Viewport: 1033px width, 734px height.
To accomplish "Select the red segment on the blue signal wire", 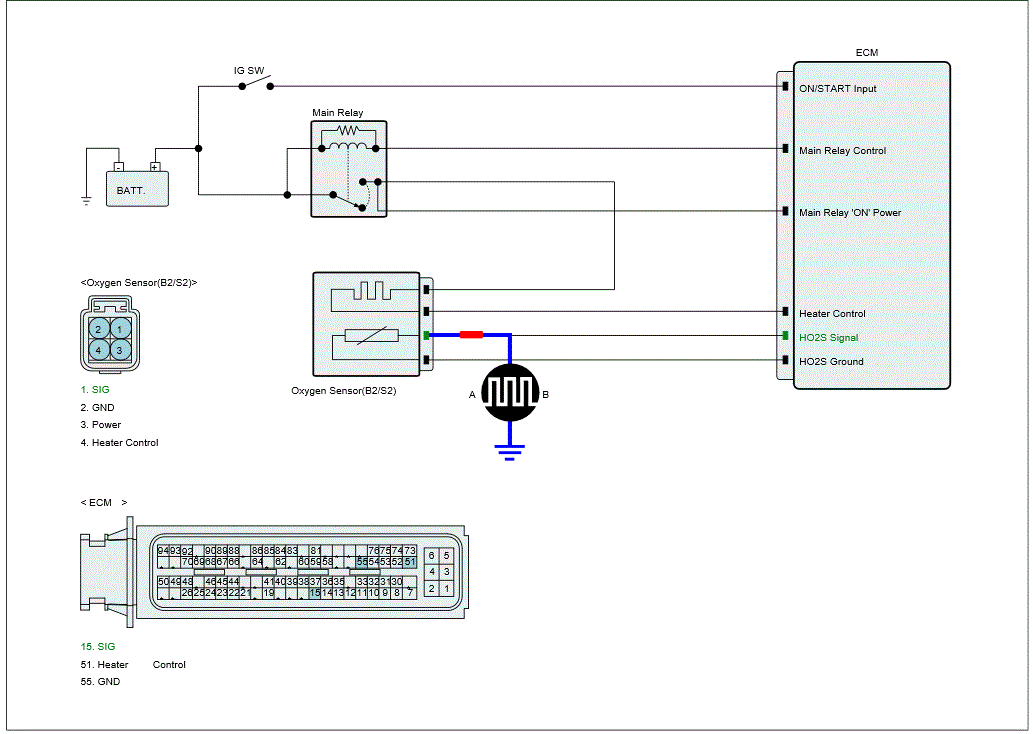I will pyautogui.click(x=471, y=335).
